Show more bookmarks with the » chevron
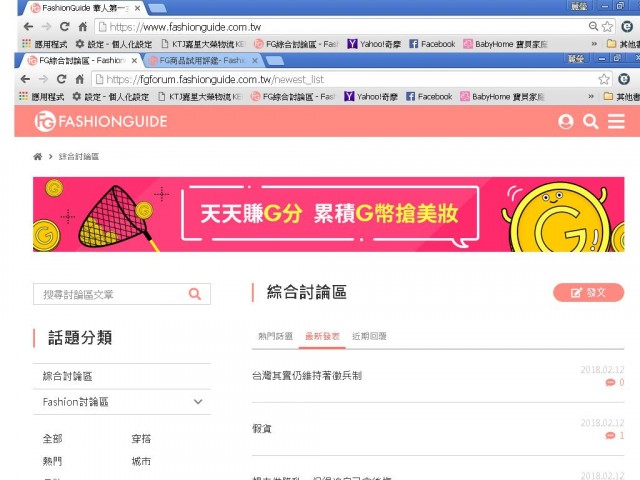 pos(592,97)
